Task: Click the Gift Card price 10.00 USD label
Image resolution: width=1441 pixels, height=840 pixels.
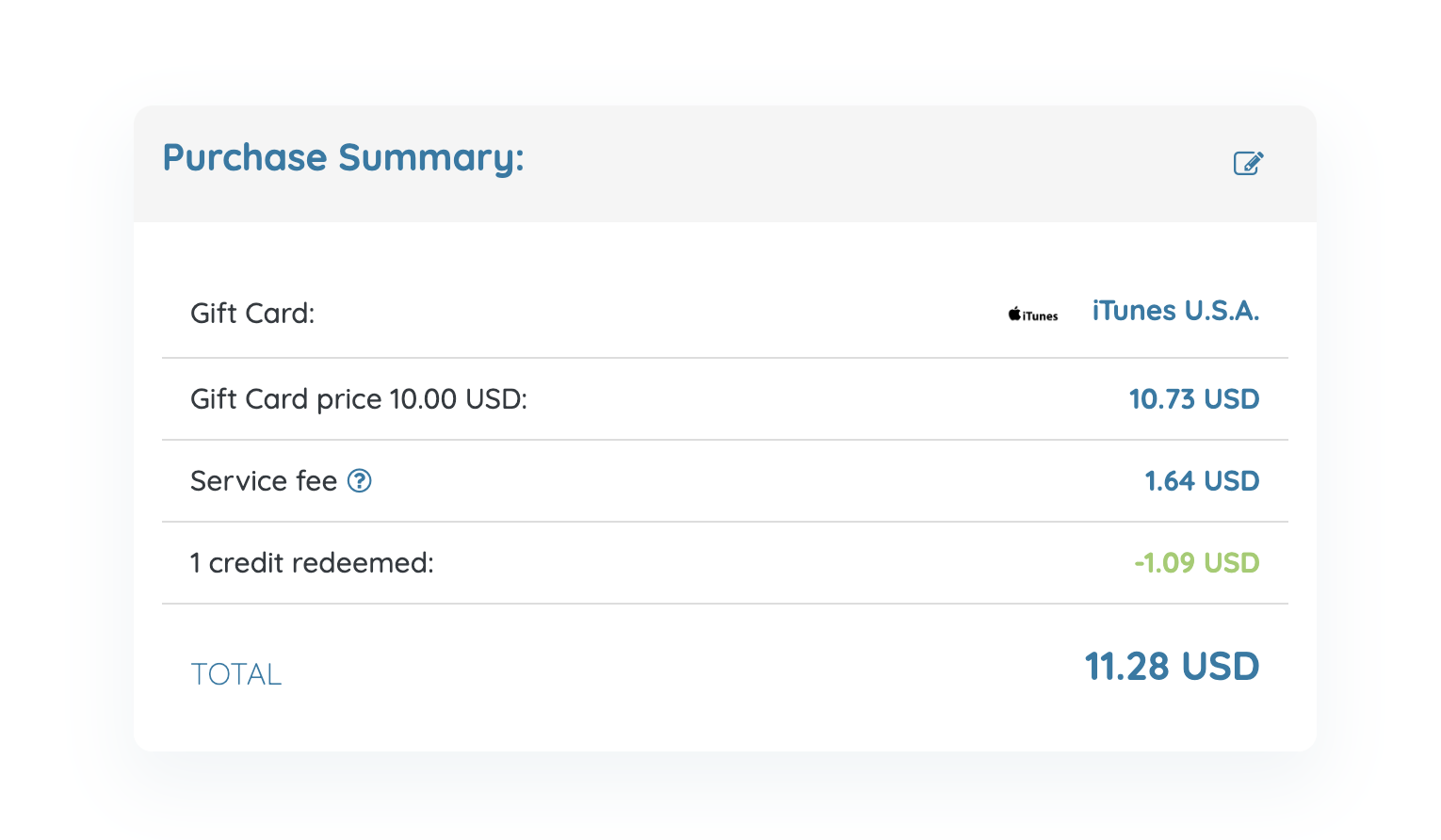Action: coord(359,399)
